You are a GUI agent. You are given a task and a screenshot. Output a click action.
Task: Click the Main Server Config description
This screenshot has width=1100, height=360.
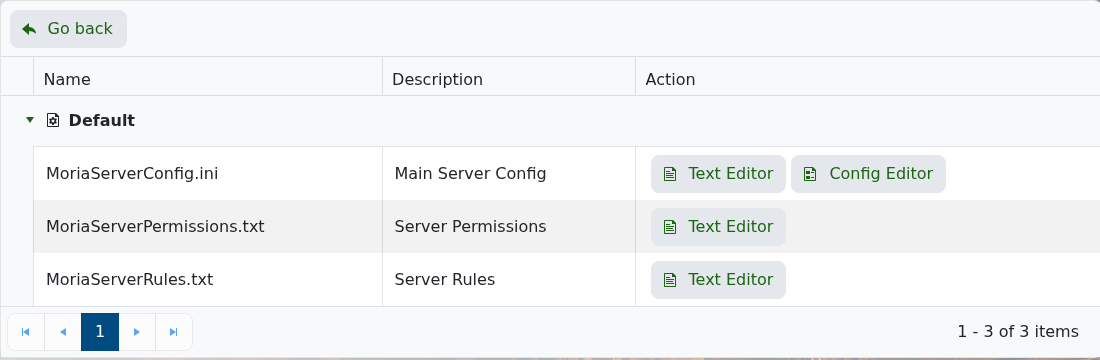[x=470, y=173]
